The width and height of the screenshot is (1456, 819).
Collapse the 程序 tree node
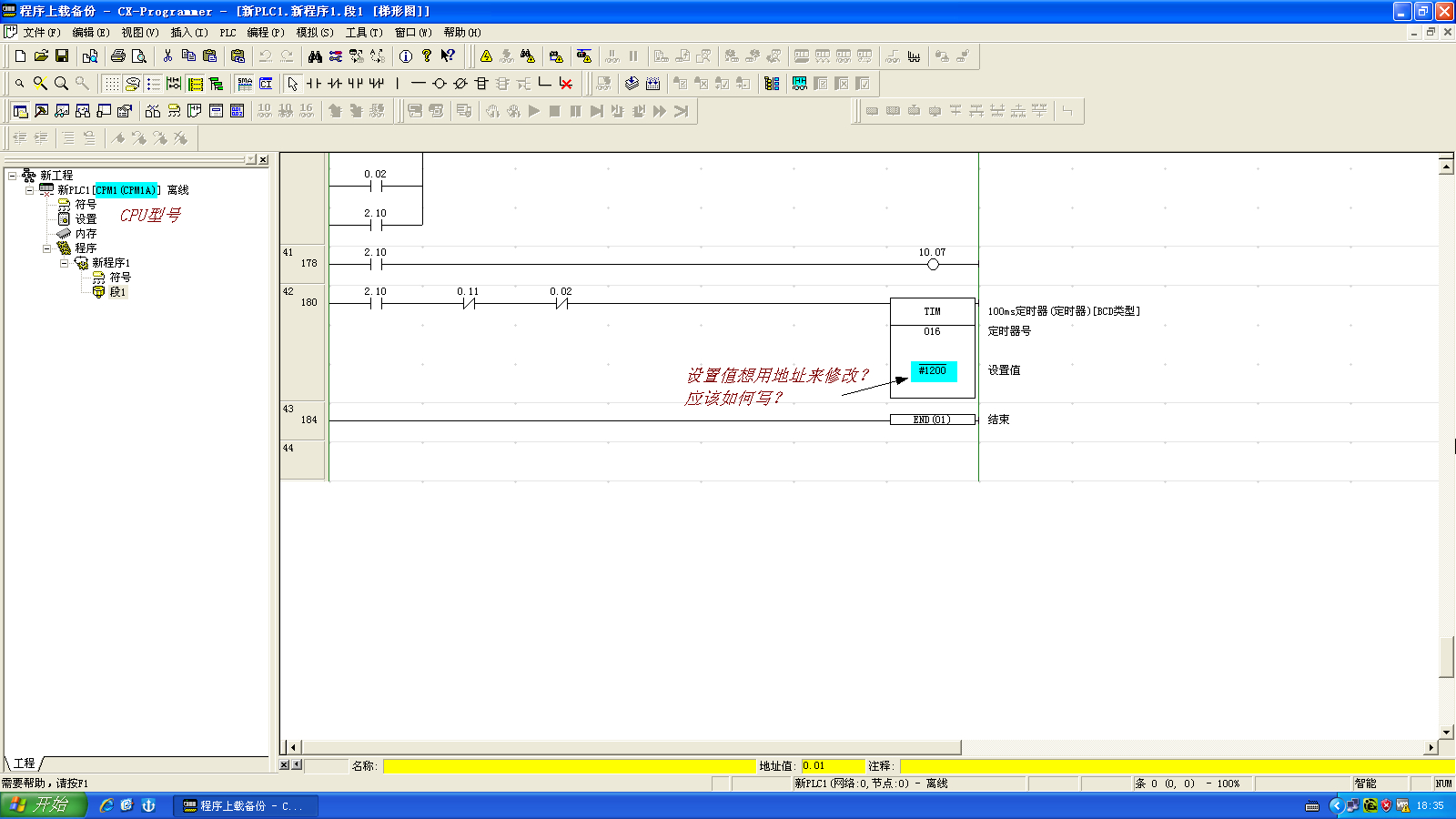[x=46, y=248]
